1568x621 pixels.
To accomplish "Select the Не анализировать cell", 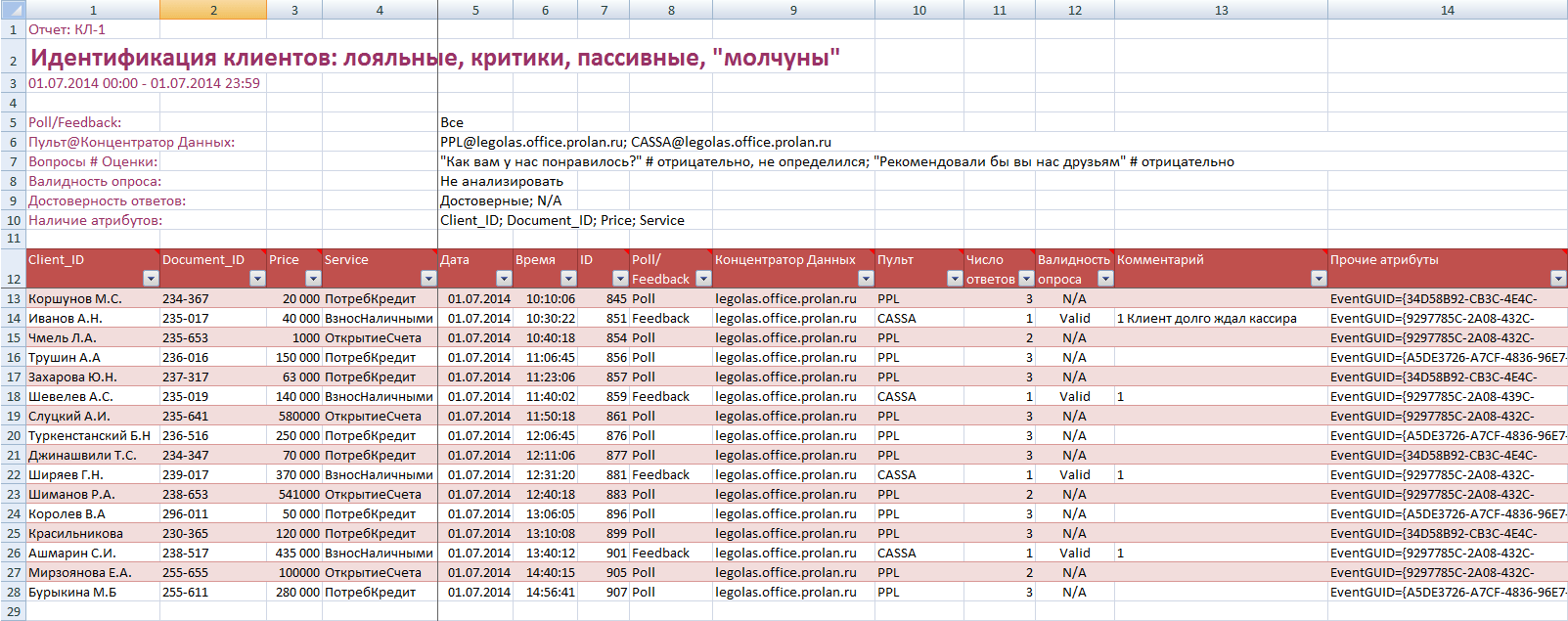I will [502, 181].
